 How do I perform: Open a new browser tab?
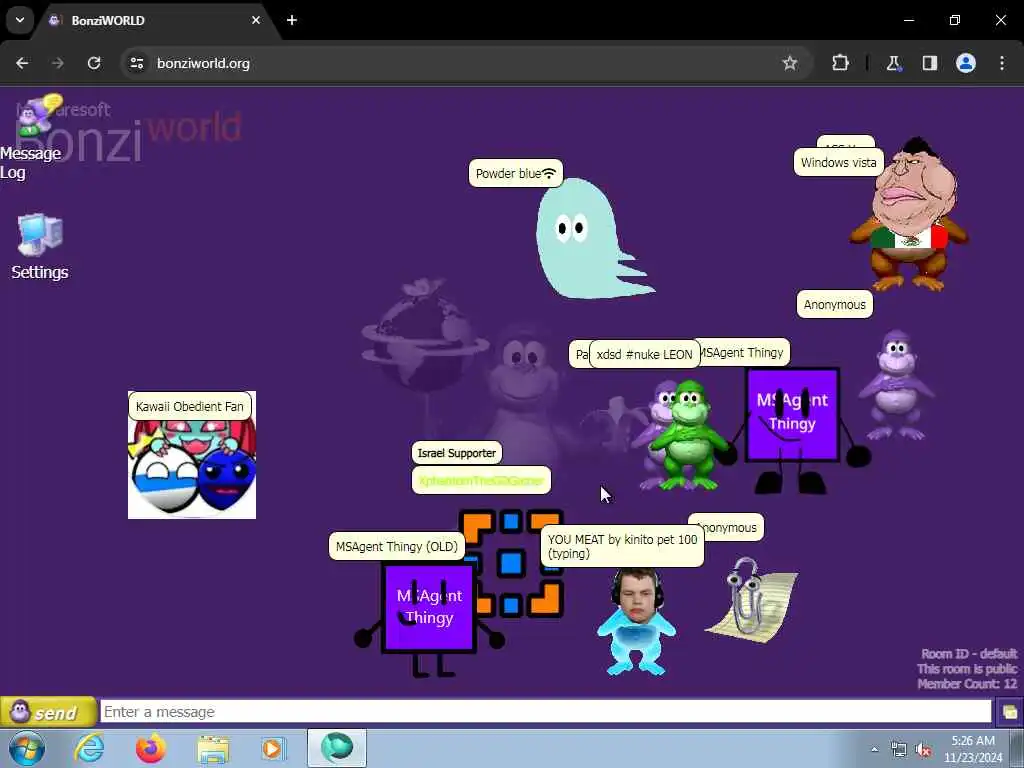pos(292,20)
